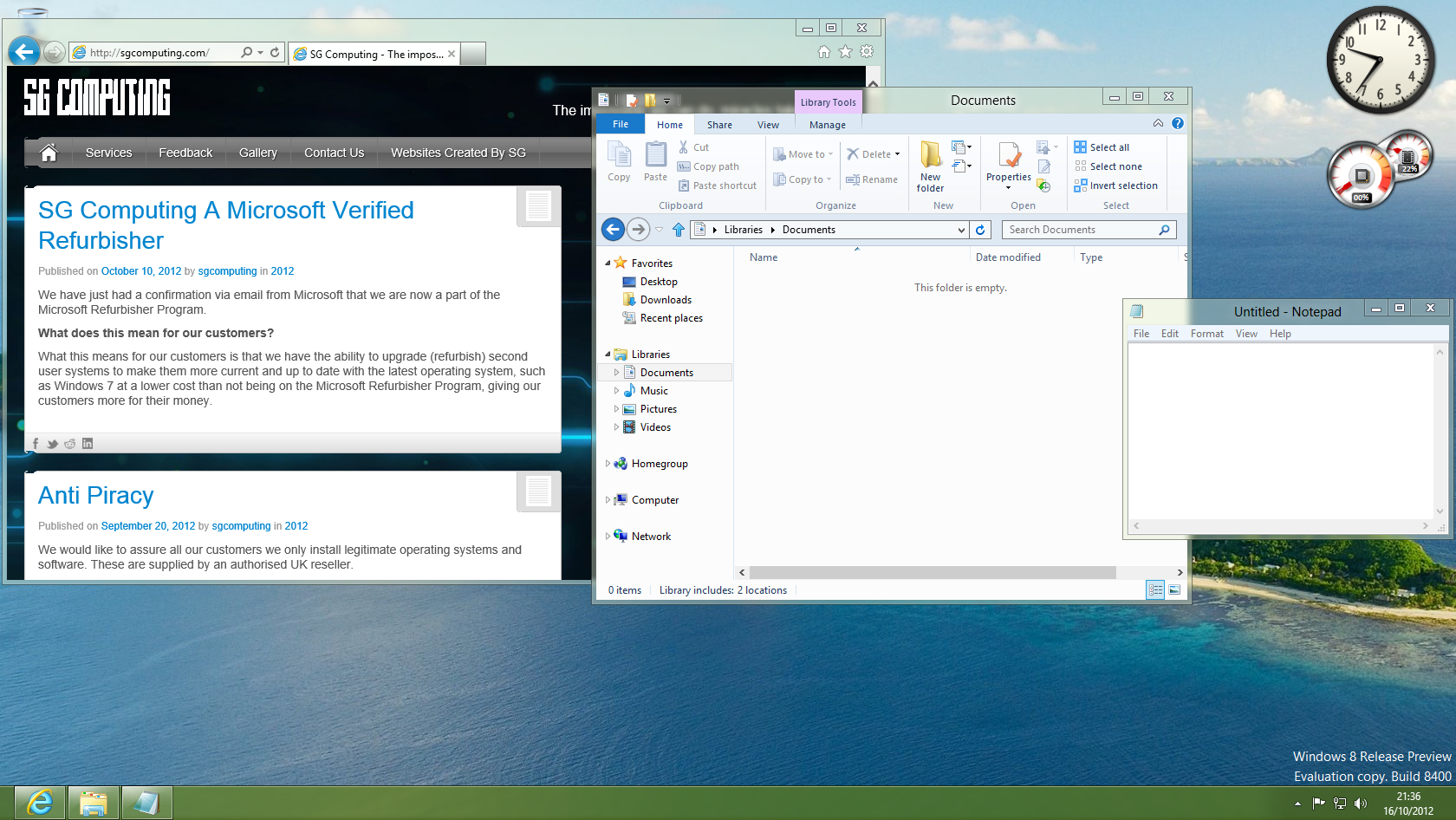Image resolution: width=1456 pixels, height=820 pixels.
Task: Expand the Network tree node
Action: point(608,537)
